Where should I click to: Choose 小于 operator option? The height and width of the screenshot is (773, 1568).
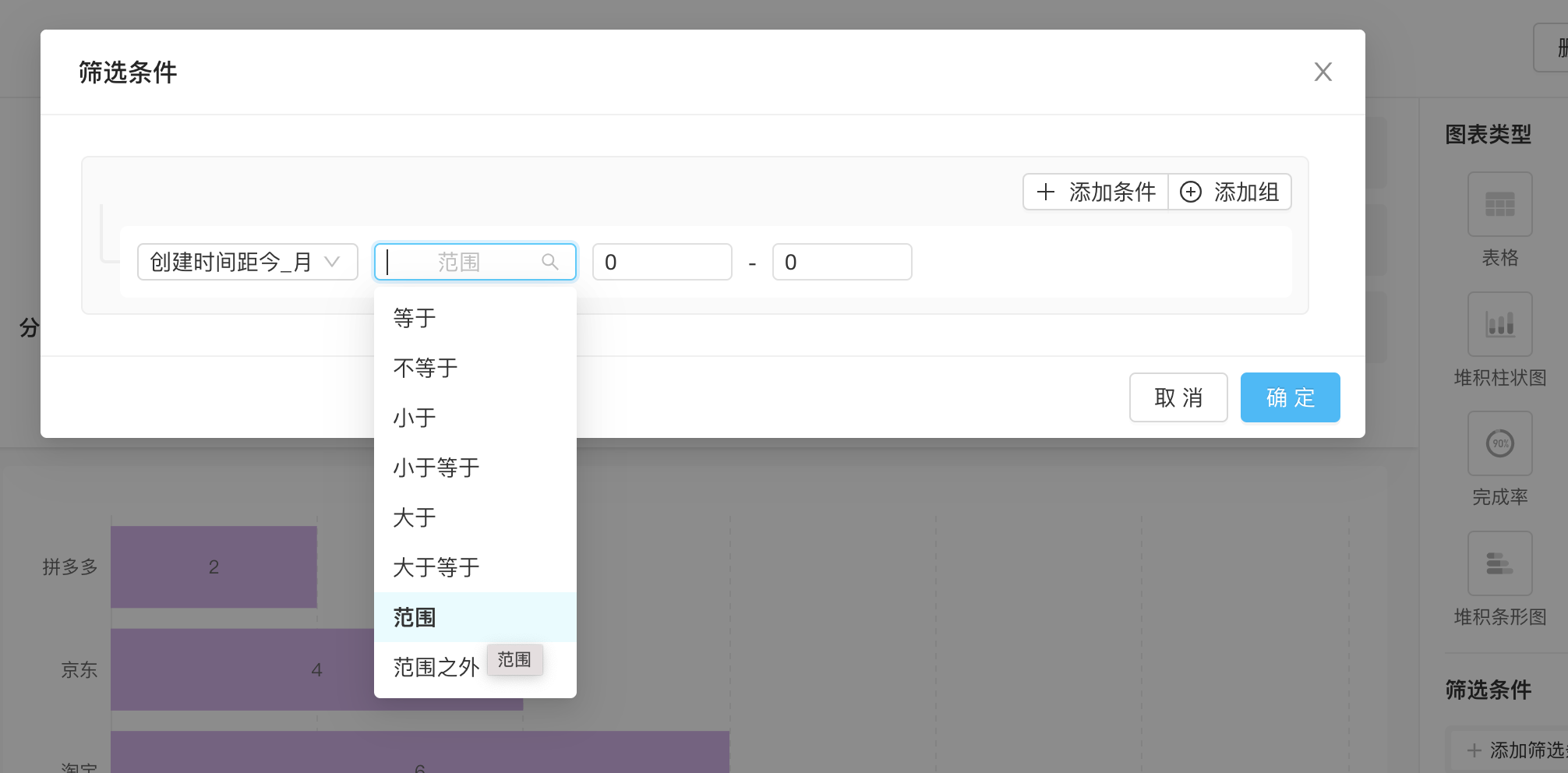[x=475, y=418]
